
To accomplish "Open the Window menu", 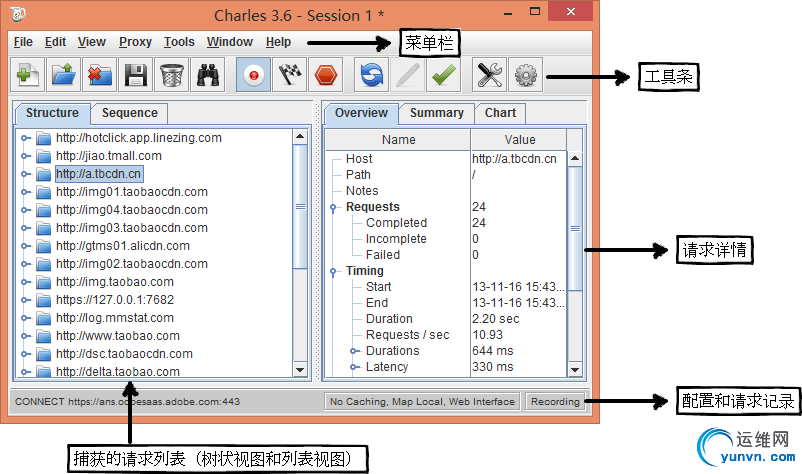I will coord(230,42).
